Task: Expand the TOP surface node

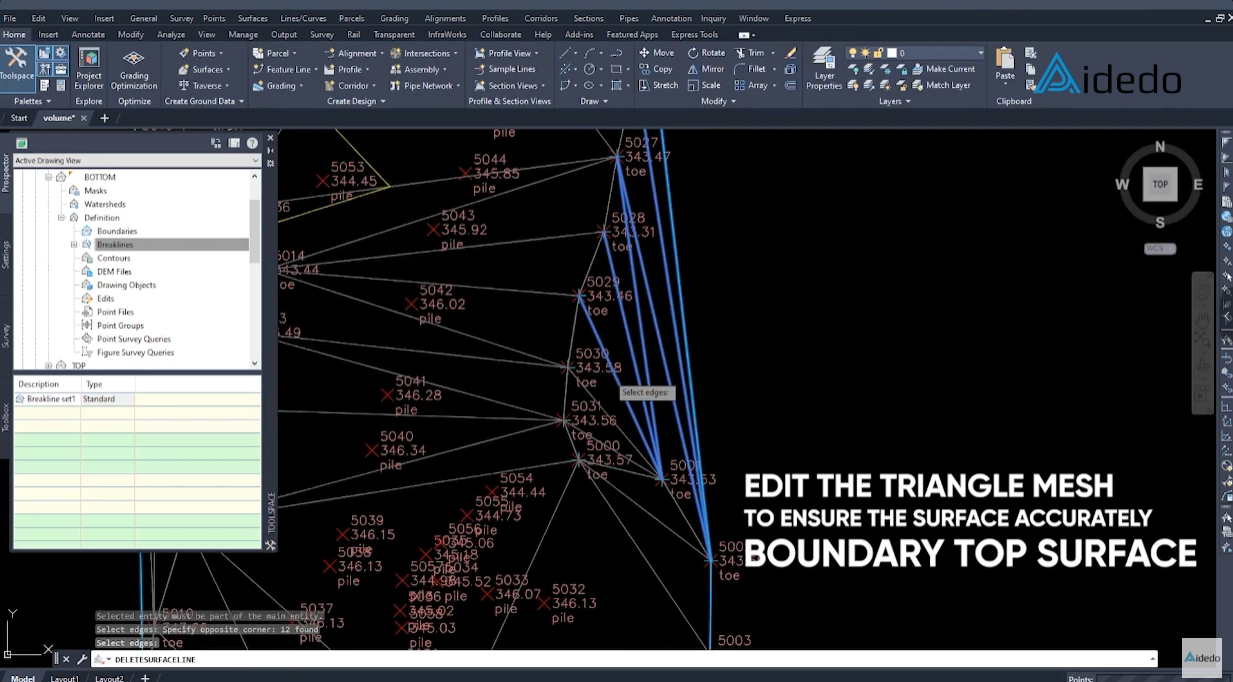Action: click(x=48, y=365)
